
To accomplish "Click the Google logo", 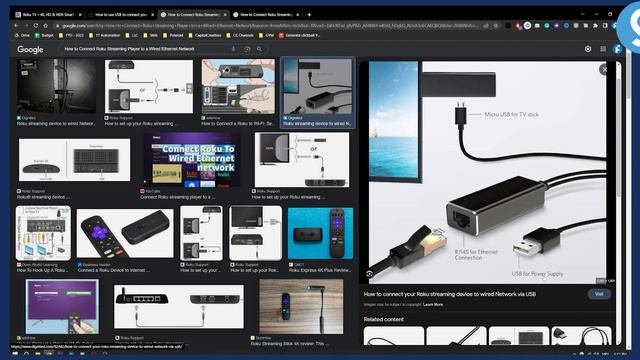I will tap(30, 49).
